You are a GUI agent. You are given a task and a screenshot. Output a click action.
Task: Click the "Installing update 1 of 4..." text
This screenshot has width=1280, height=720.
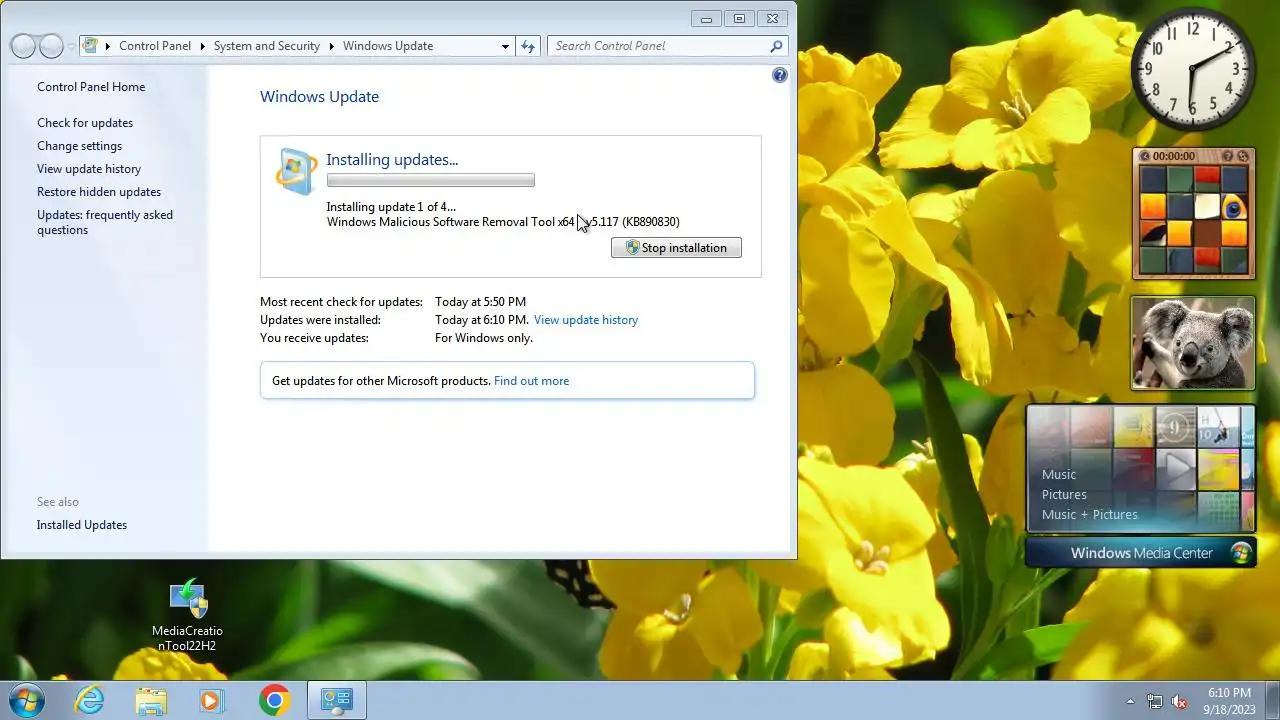(391, 207)
